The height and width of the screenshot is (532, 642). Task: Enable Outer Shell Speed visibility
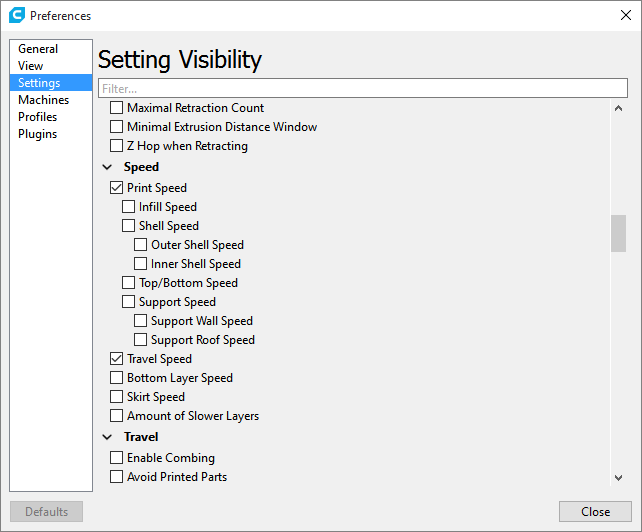(x=140, y=245)
